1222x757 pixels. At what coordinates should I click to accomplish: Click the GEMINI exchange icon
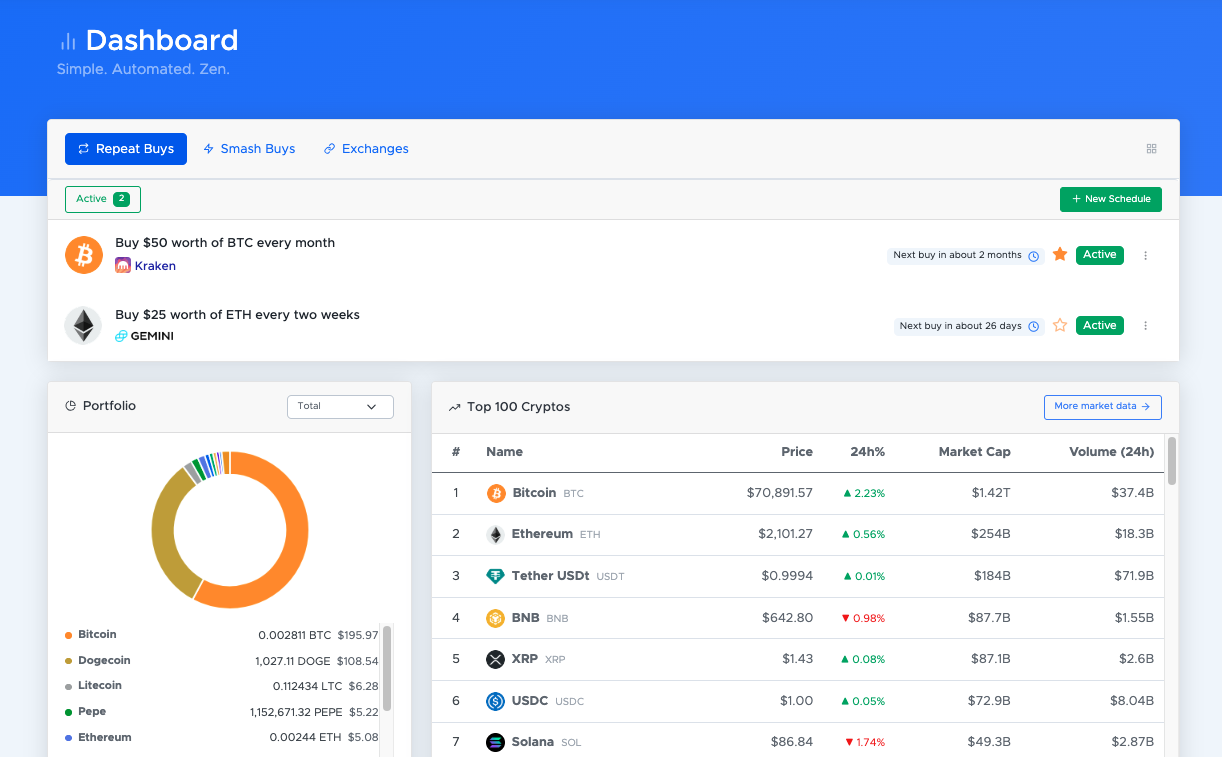point(121,336)
